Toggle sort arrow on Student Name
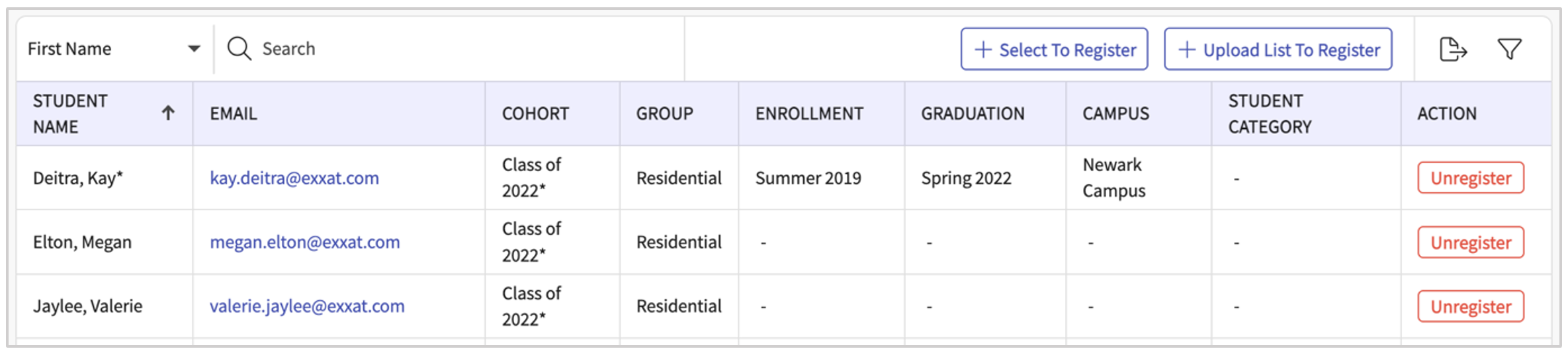 click(168, 114)
